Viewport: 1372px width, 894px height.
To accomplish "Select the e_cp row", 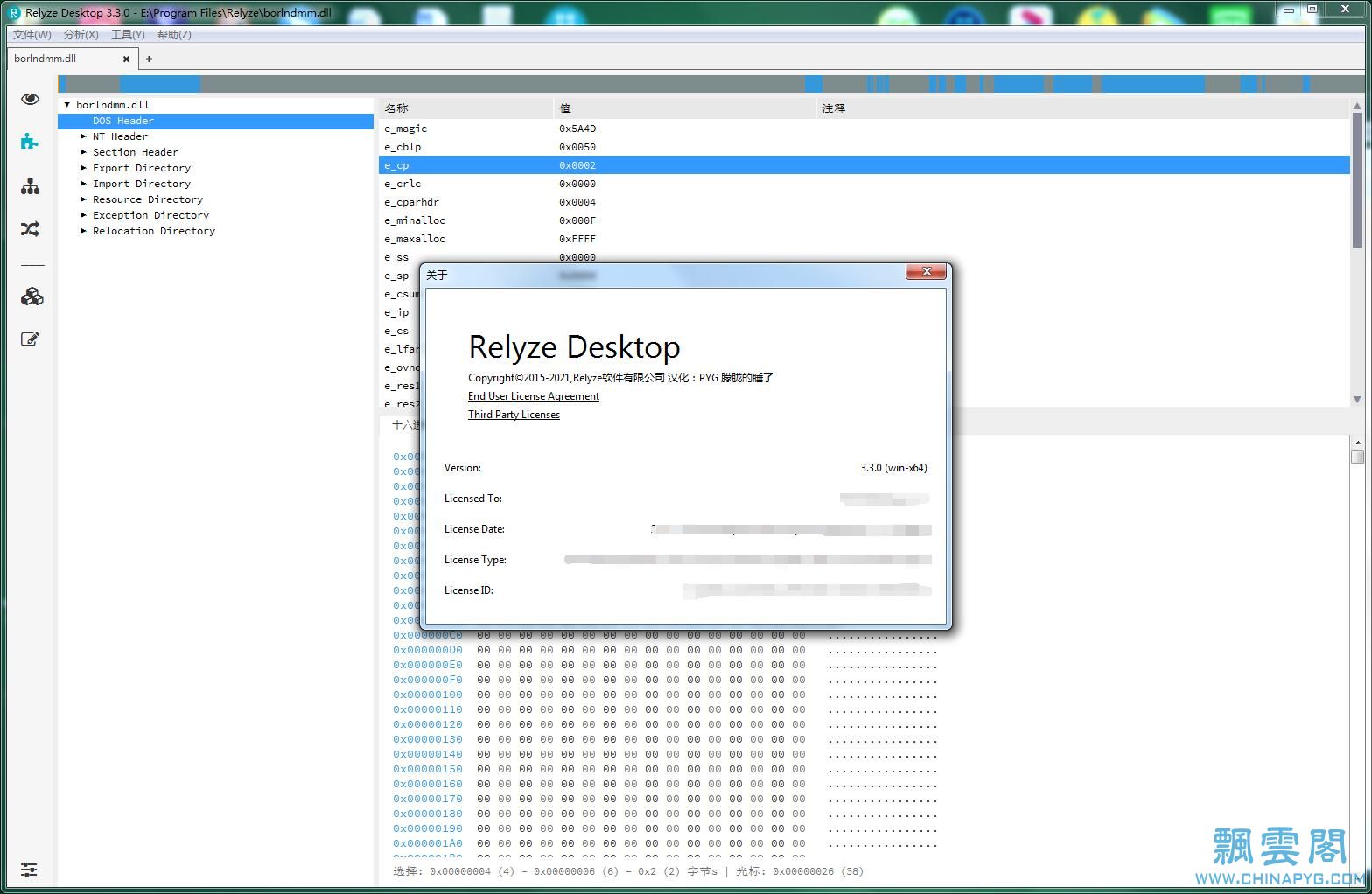I will click(864, 165).
